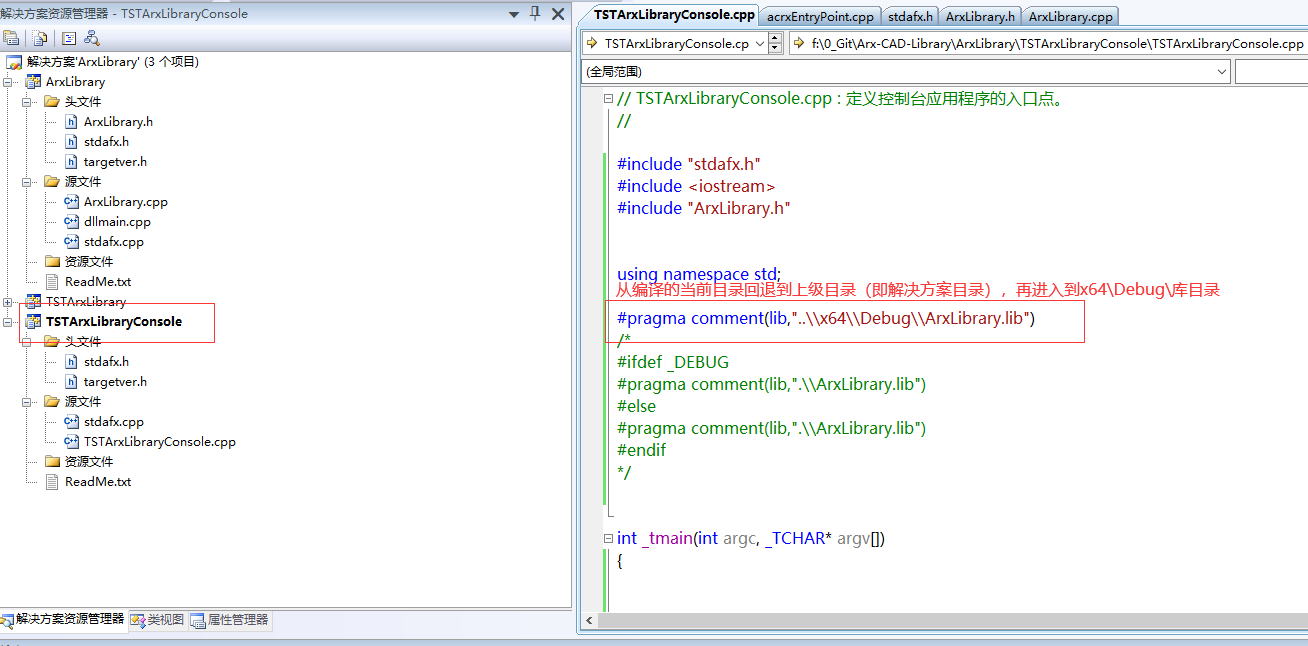Click the code outline collapse box beside _tmain
The height and width of the screenshot is (646, 1308).
[608, 537]
